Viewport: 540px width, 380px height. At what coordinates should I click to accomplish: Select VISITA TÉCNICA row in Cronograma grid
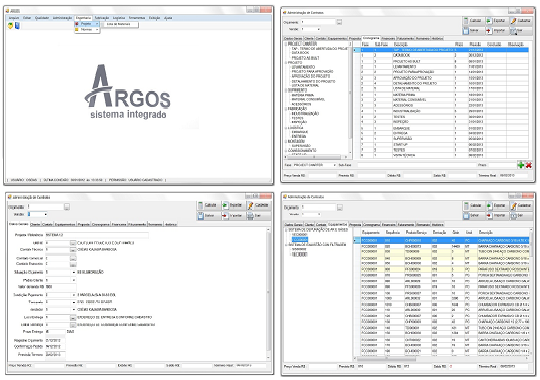pyautogui.click(x=443, y=155)
